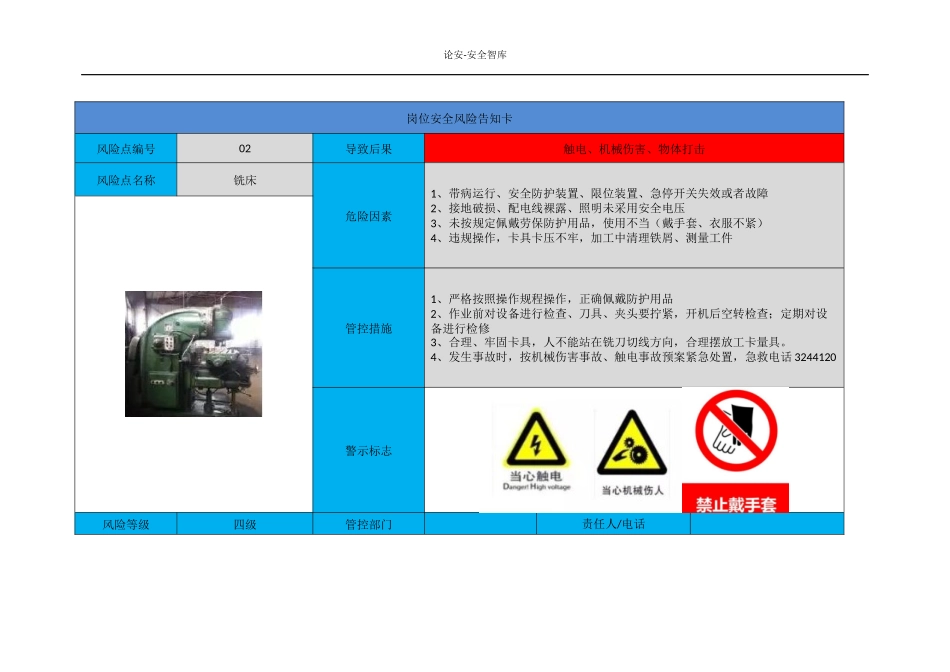Click the 岗位安全风险告知卡 title bar
Screen dimensions: 950x672
tap(460, 115)
